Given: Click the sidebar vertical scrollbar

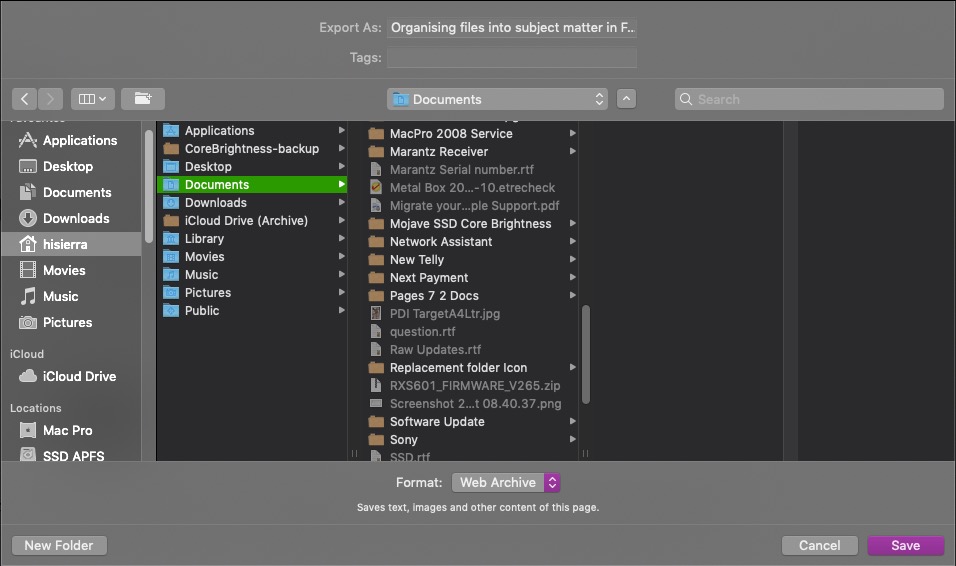Looking at the screenshot, I should (x=149, y=186).
